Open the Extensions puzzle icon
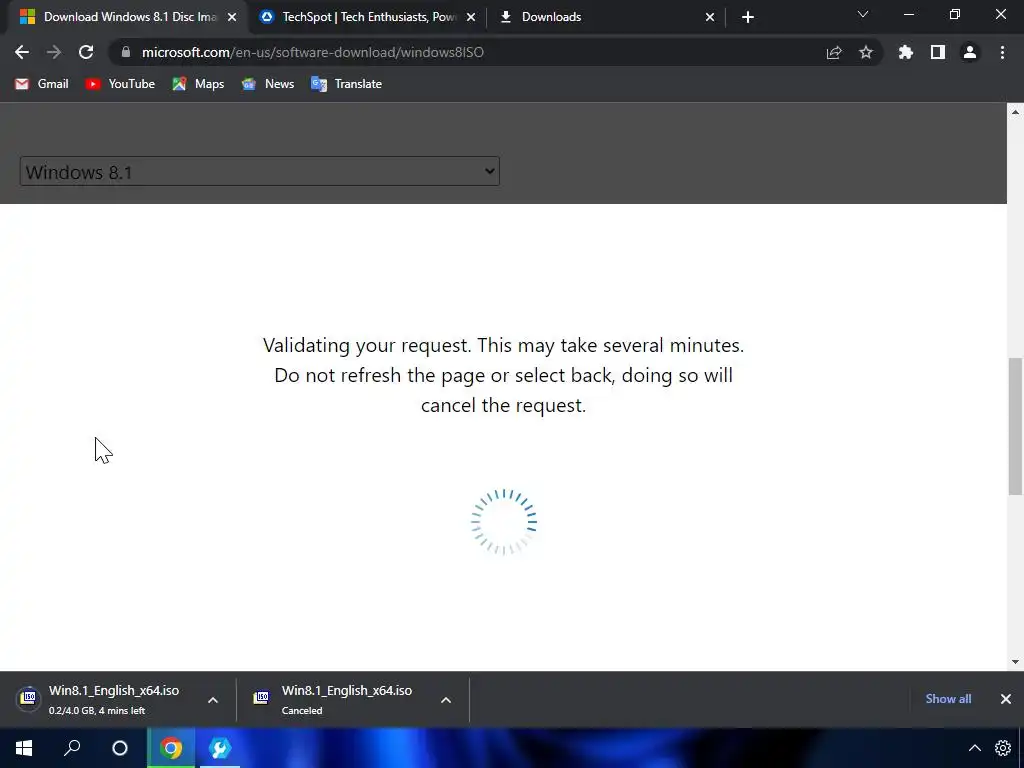The image size is (1024, 768). click(905, 52)
